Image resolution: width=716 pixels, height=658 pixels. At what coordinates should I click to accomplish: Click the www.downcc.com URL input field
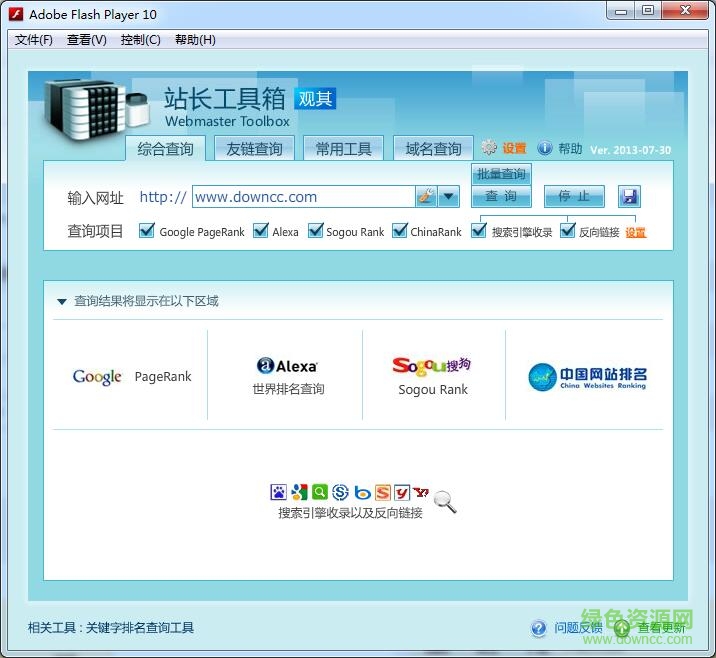302,197
